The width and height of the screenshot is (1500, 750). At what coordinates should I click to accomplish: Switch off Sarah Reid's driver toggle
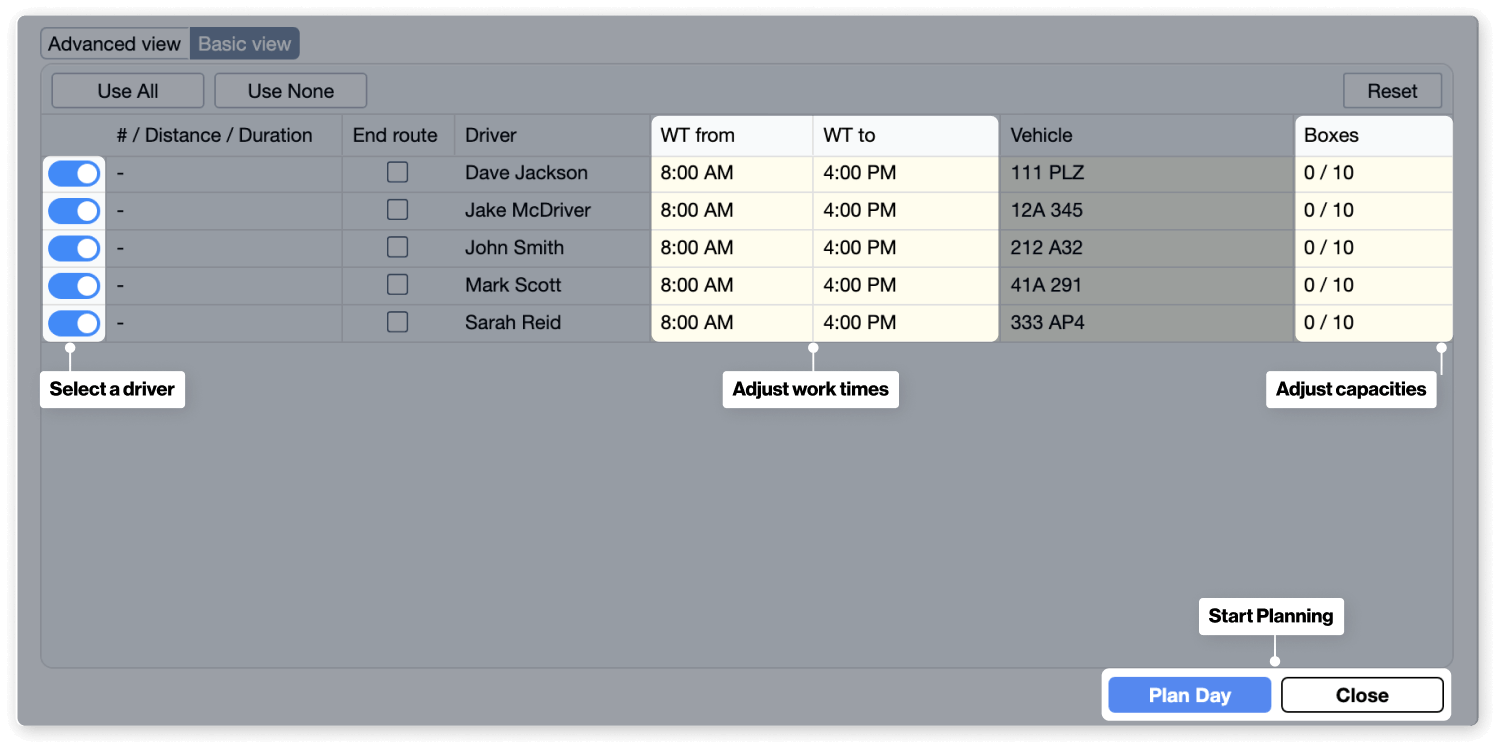pyautogui.click(x=74, y=323)
